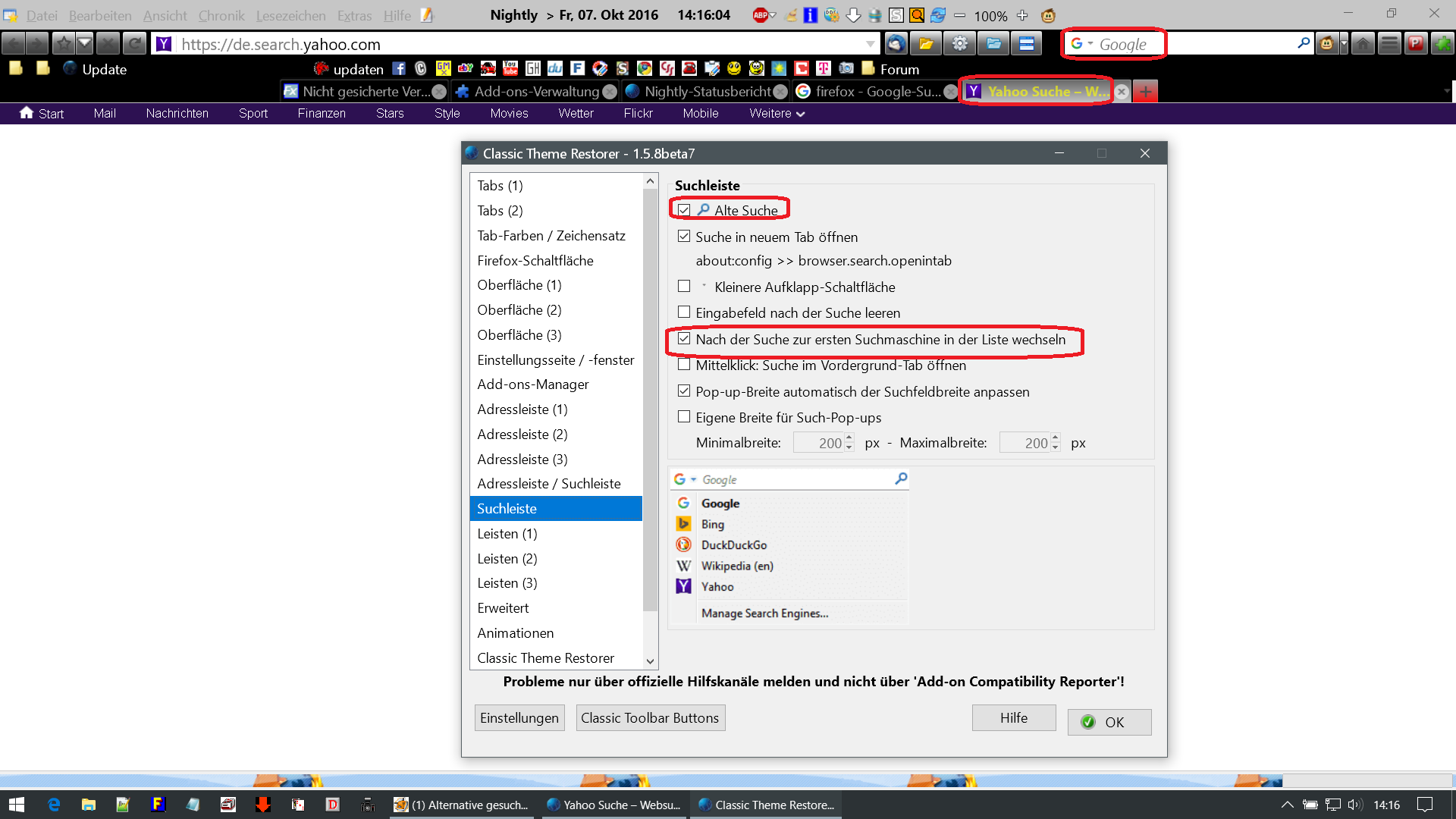Click the green add-ons puzzle icon
Image resolution: width=1456 pixels, height=819 pixels.
(x=1442, y=44)
